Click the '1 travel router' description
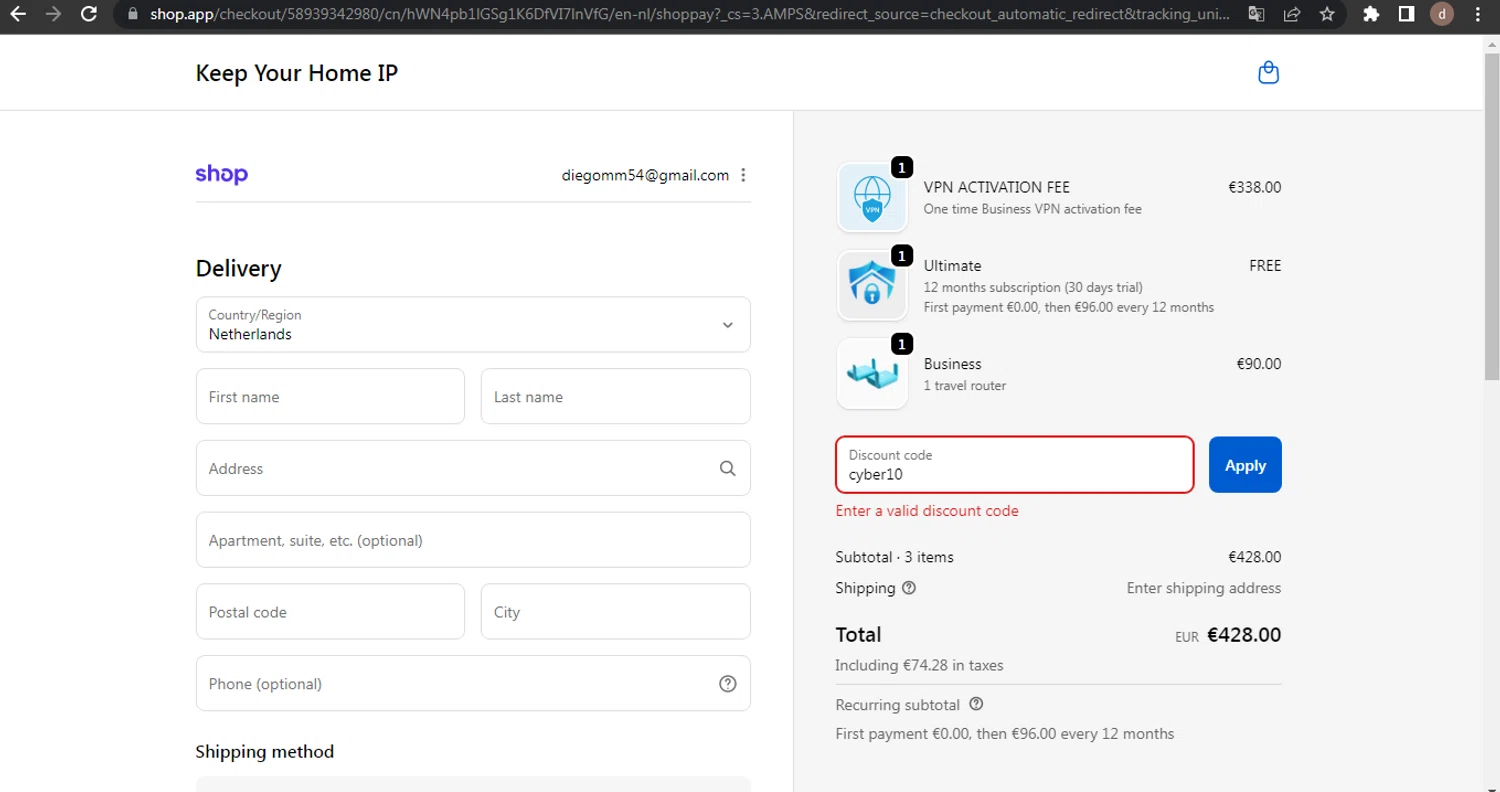Screen dimensions: 1500x792 pyautogui.click(x=965, y=386)
